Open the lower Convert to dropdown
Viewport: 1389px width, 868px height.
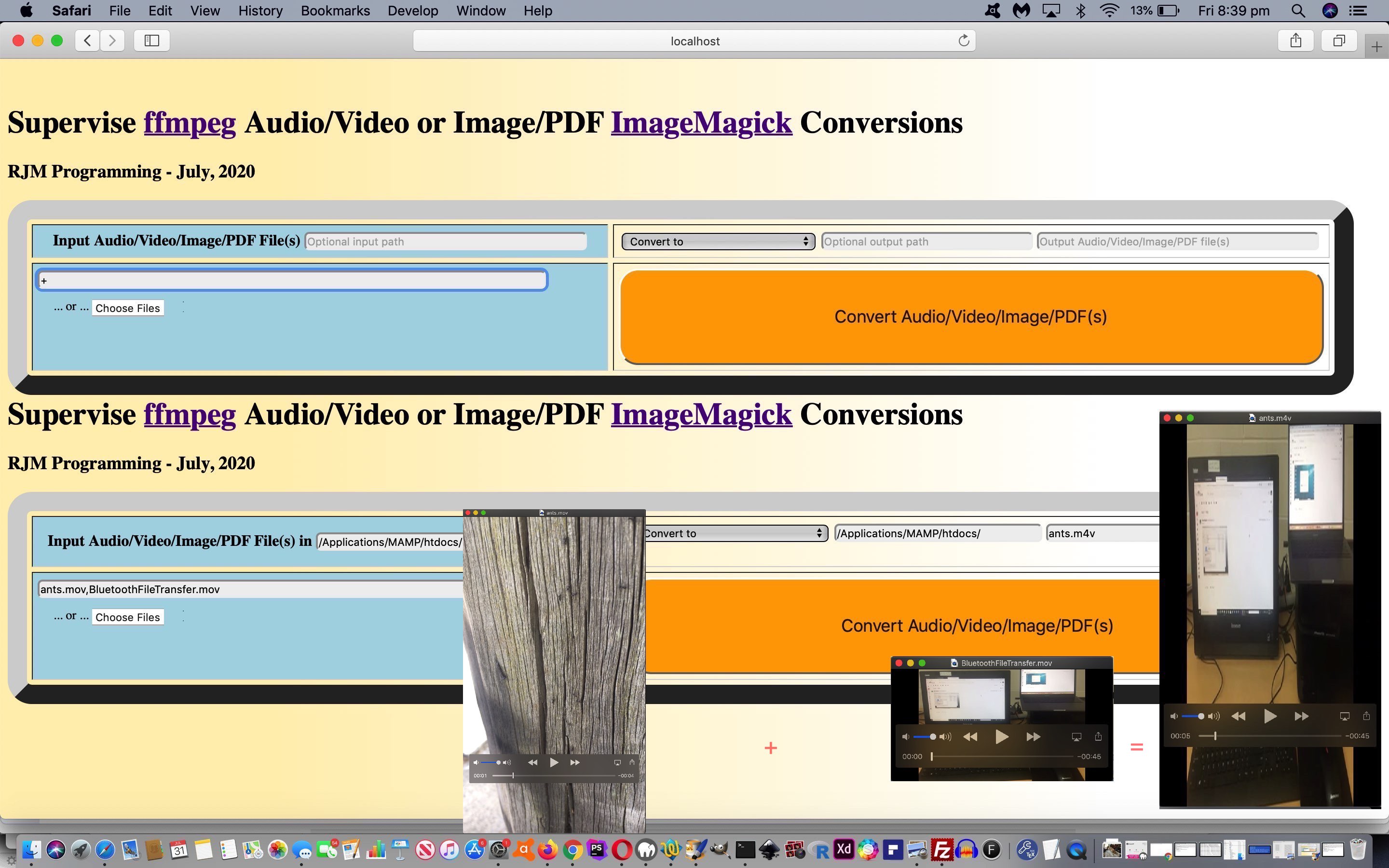tap(736, 533)
